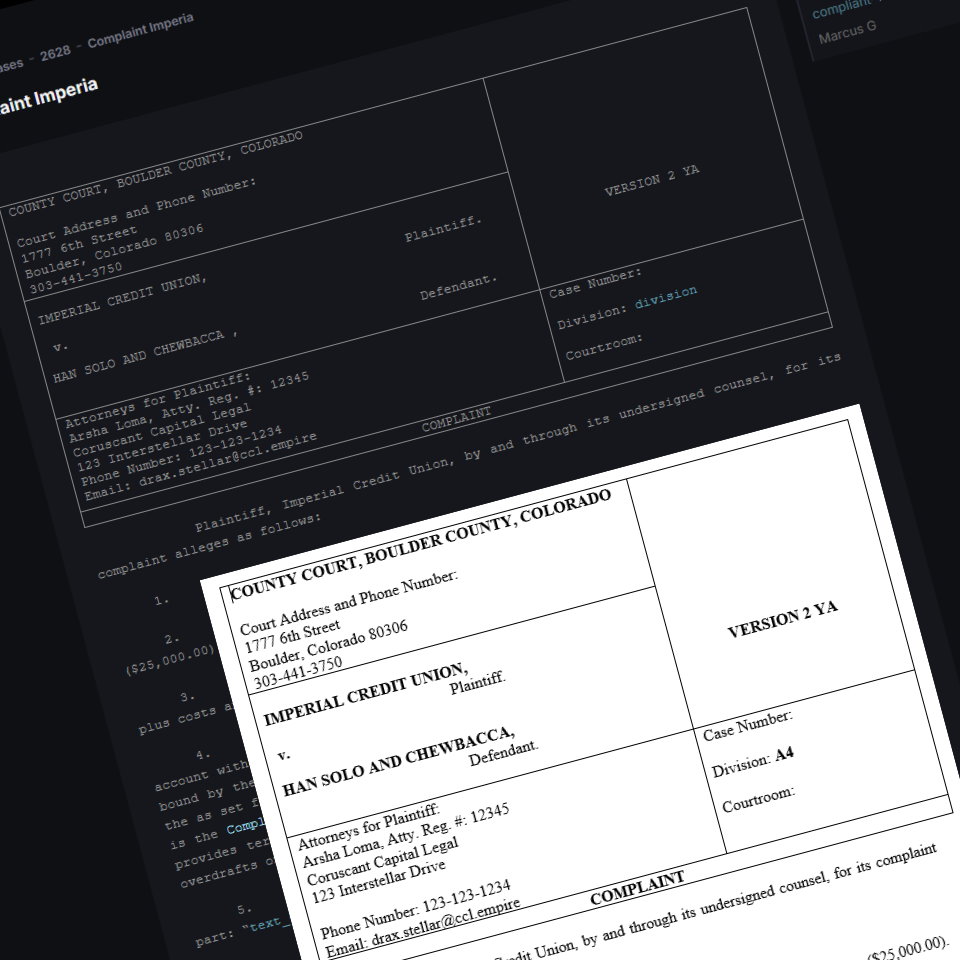
Task: Click '1777 6th Street' in white preview
Action: 292,637
